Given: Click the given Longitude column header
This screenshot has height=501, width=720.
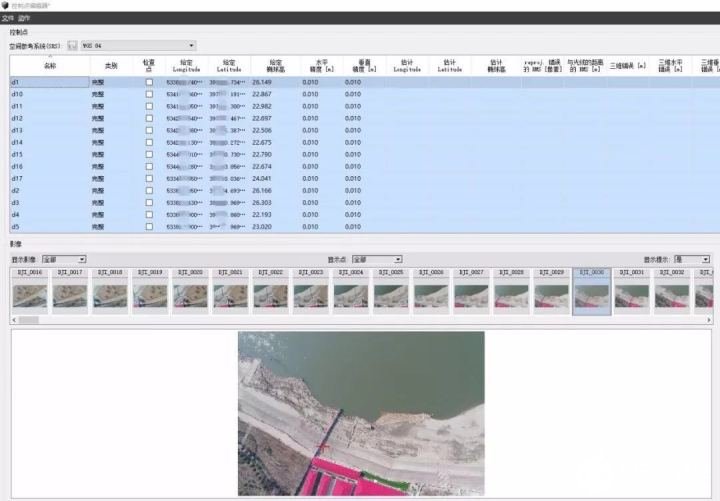Looking at the screenshot, I should click(x=186, y=66).
